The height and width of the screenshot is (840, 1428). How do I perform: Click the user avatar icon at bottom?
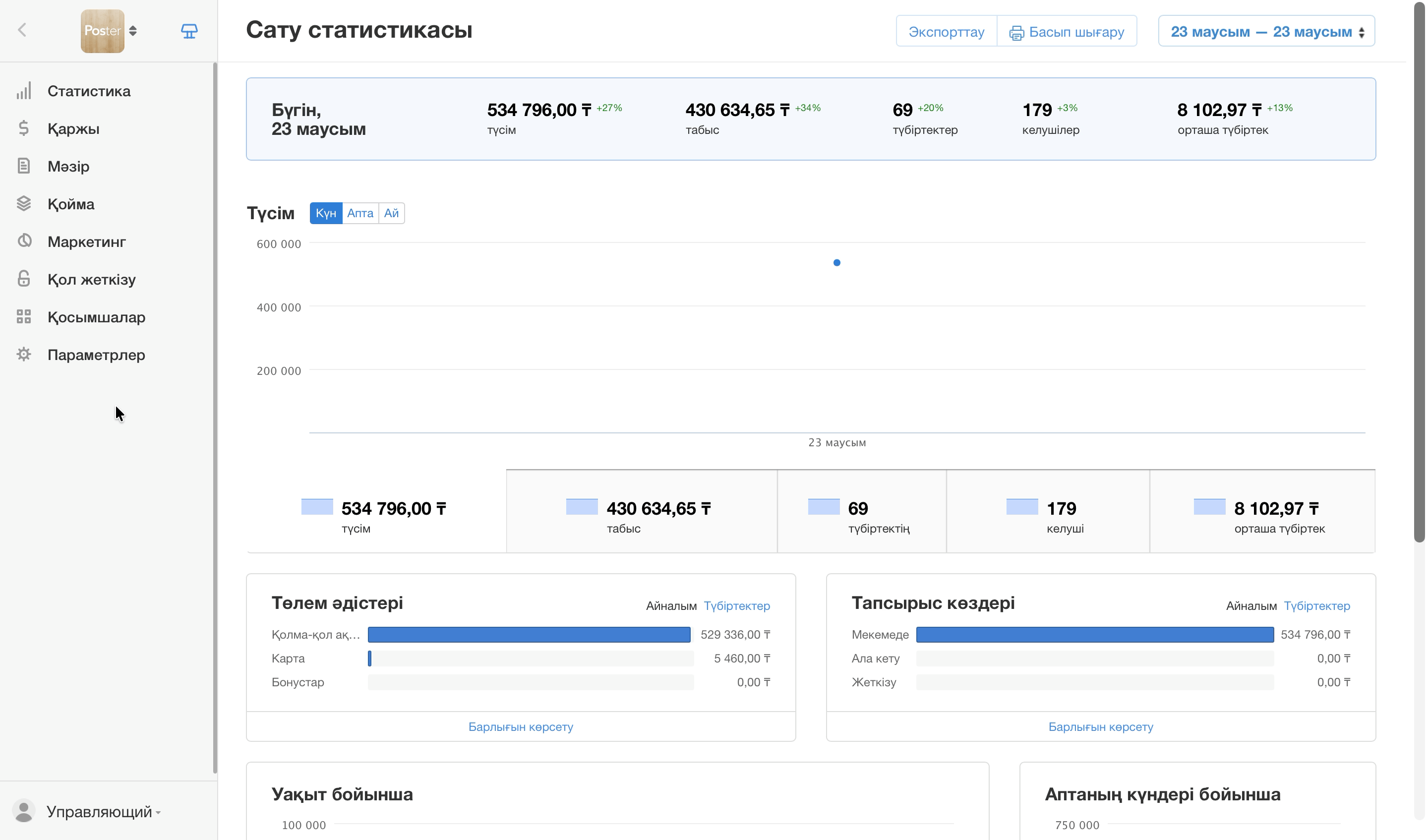click(x=24, y=811)
